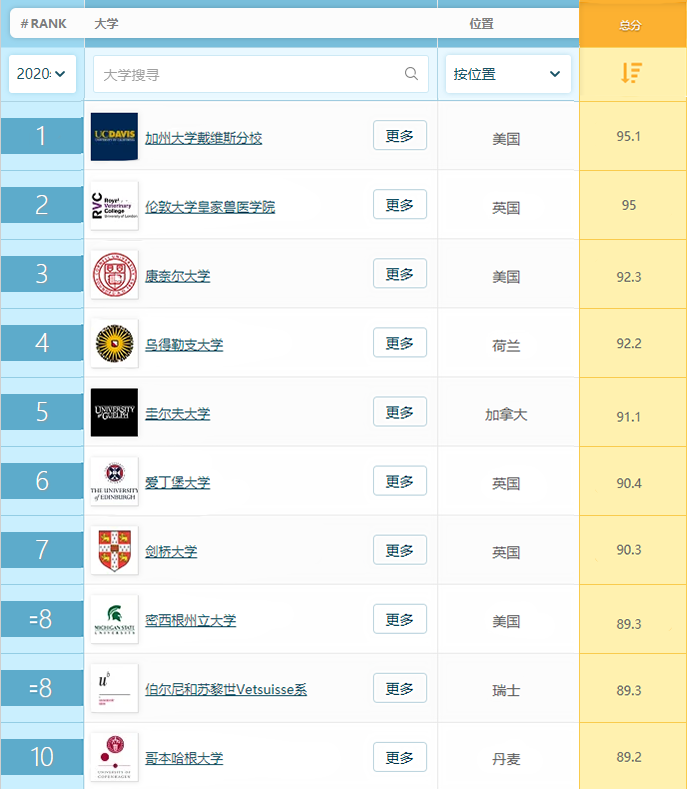Click the Royal Veterinary College logo
The width and height of the screenshot is (687, 789).
pos(114,206)
